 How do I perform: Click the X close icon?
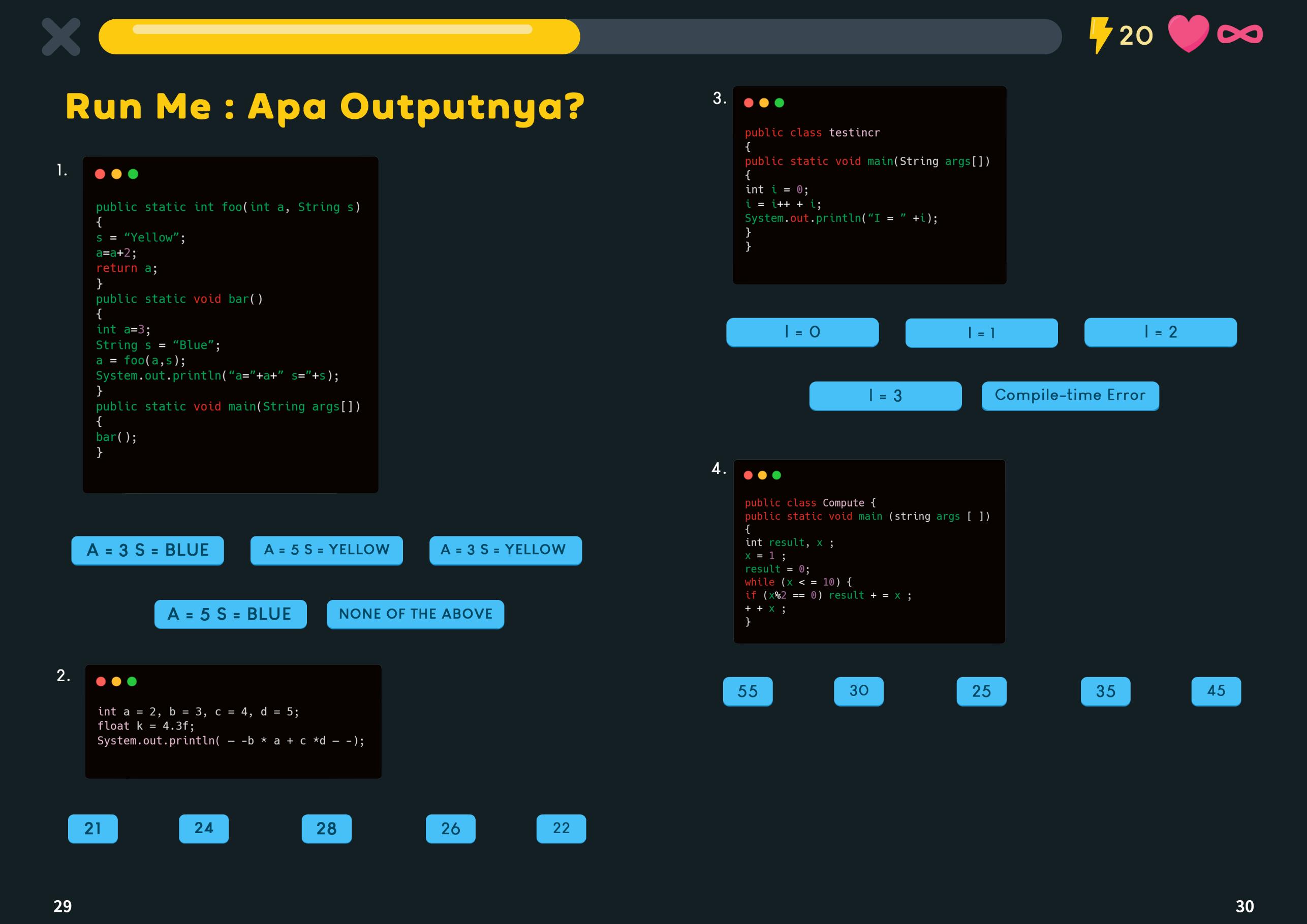coord(61,37)
